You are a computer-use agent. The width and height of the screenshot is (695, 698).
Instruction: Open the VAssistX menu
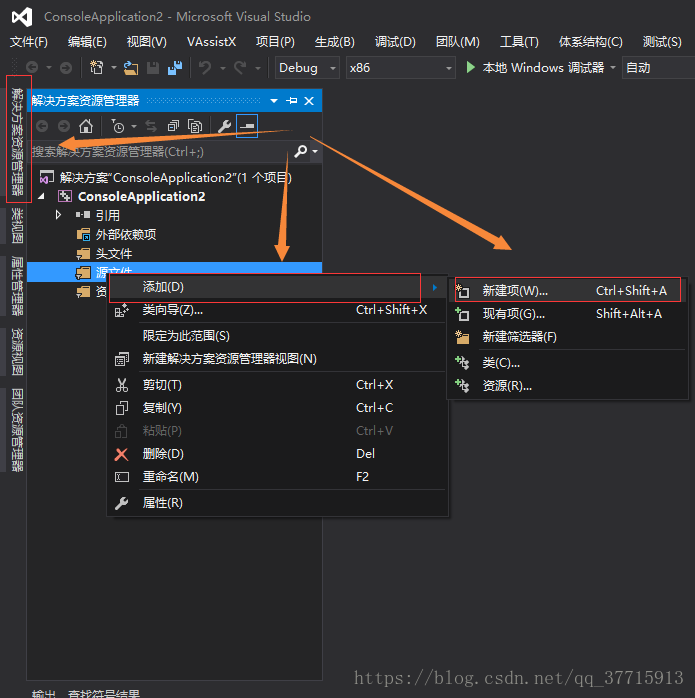pyautogui.click(x=211, y=42)
